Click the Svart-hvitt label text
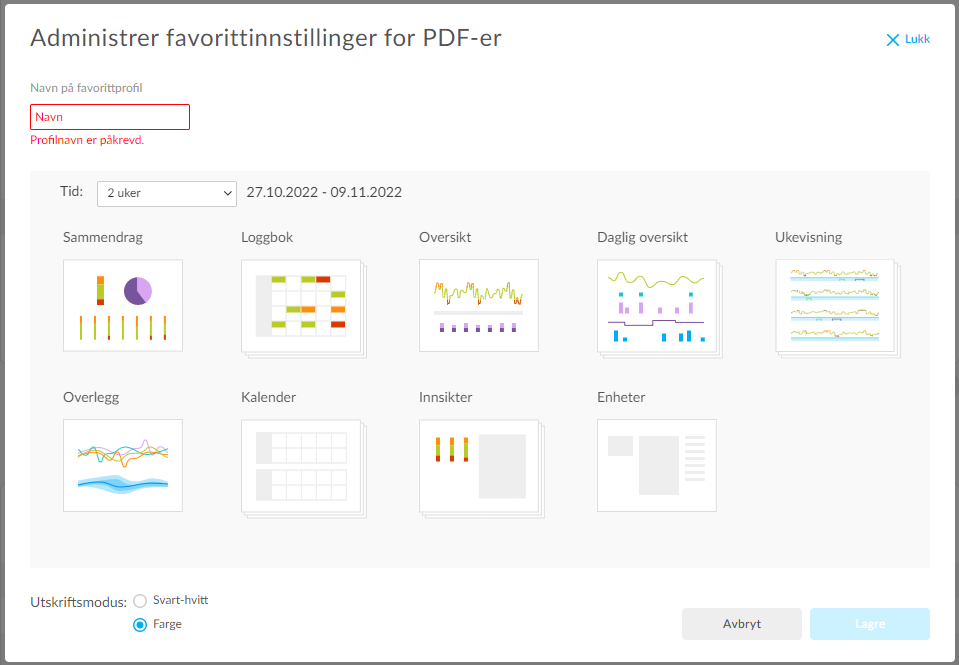 pos(180,601)
